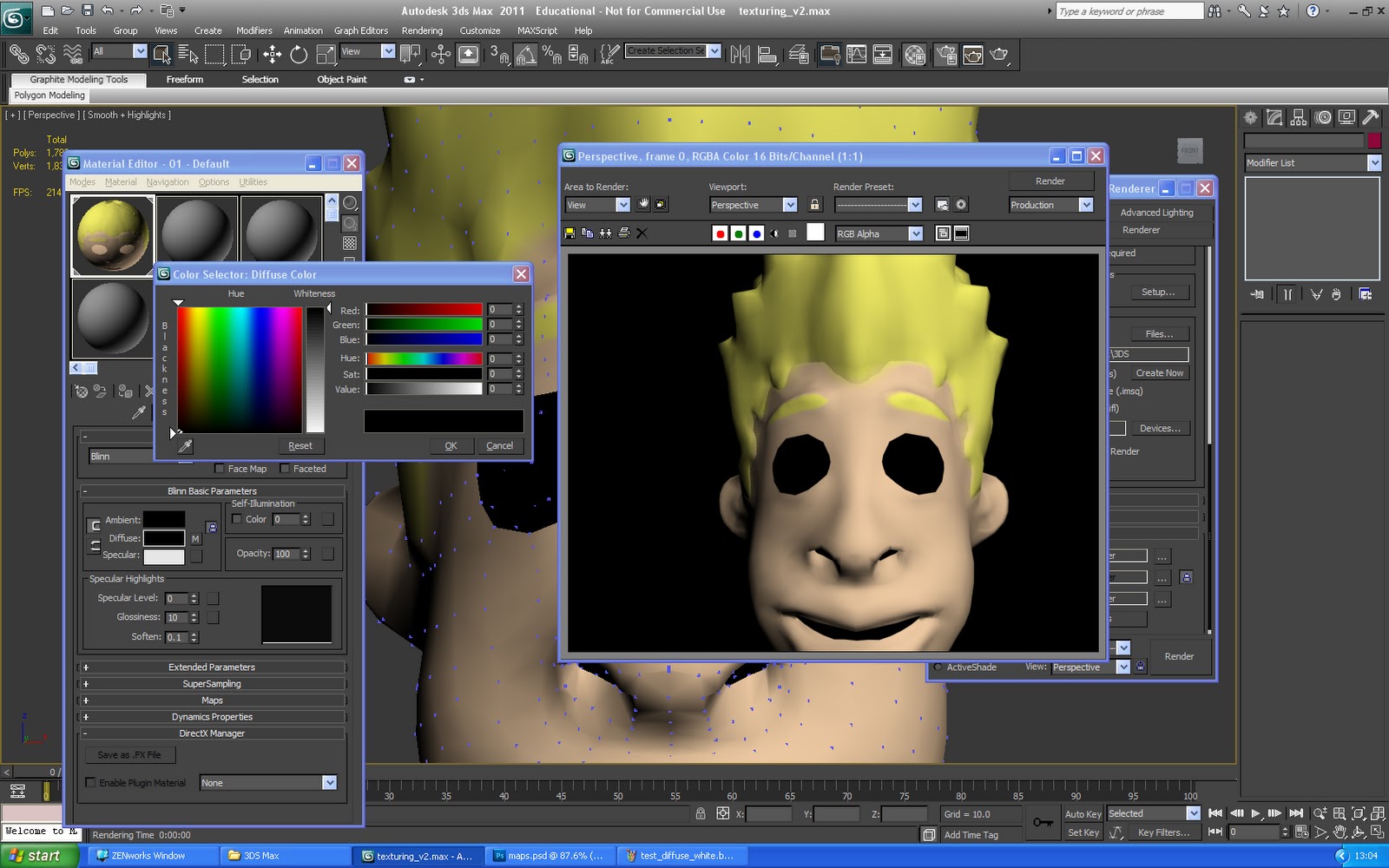Toggle the Angle Snap tool
Viewport: 1389px width, 868px height.
coord(525,55)
